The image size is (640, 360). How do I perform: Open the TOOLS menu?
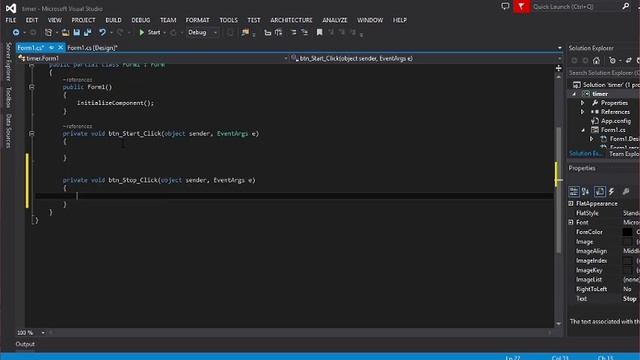click(228, 20)
